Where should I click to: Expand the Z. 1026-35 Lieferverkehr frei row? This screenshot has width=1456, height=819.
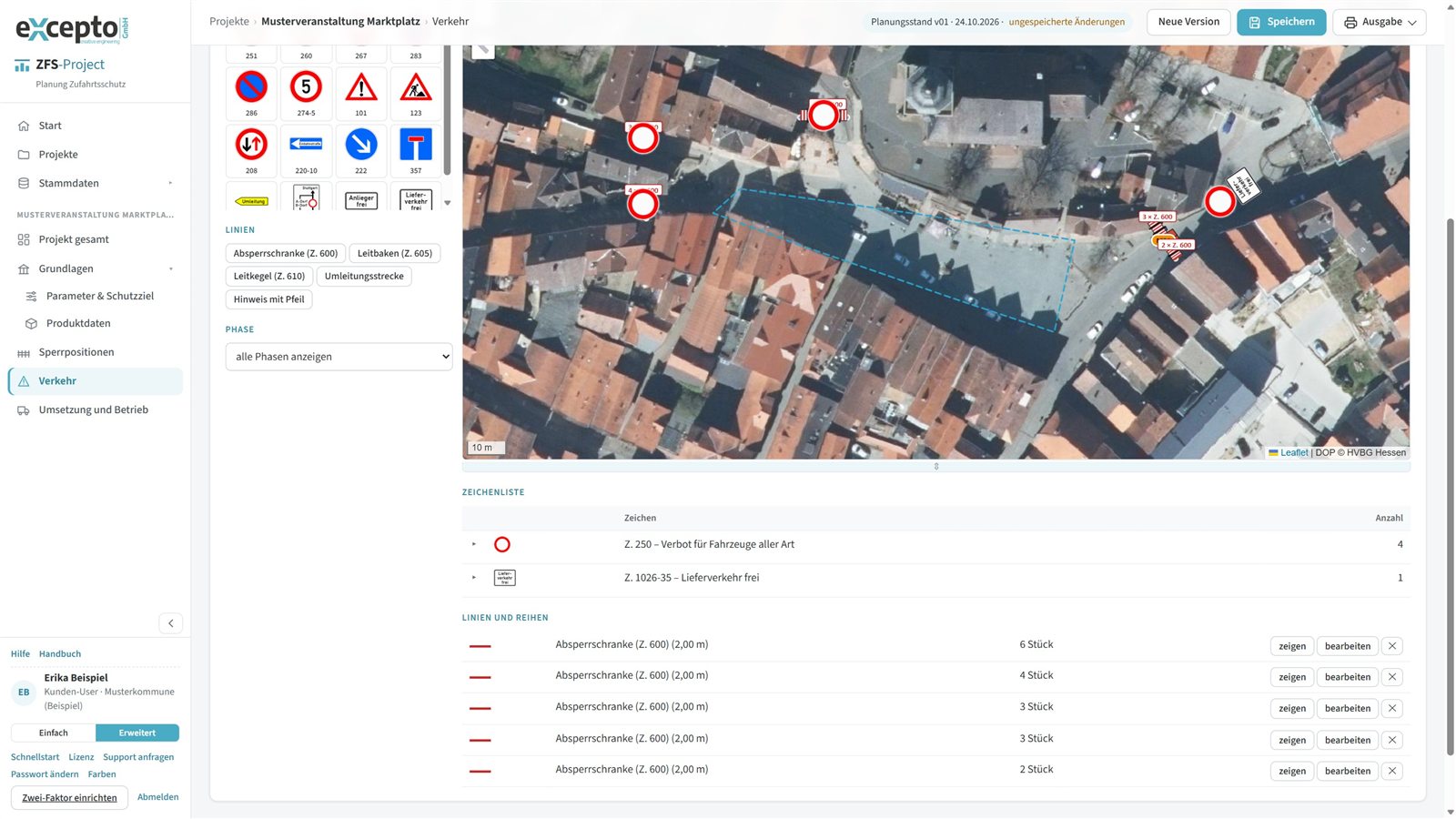coord(474,577)
